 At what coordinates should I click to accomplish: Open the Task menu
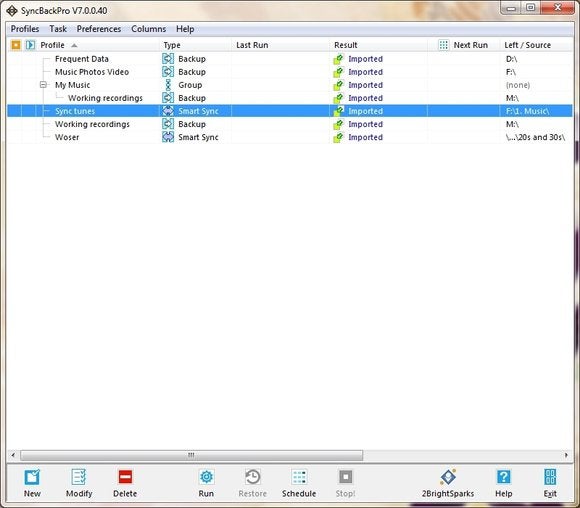pyautogui.click(x=58, y=29)
